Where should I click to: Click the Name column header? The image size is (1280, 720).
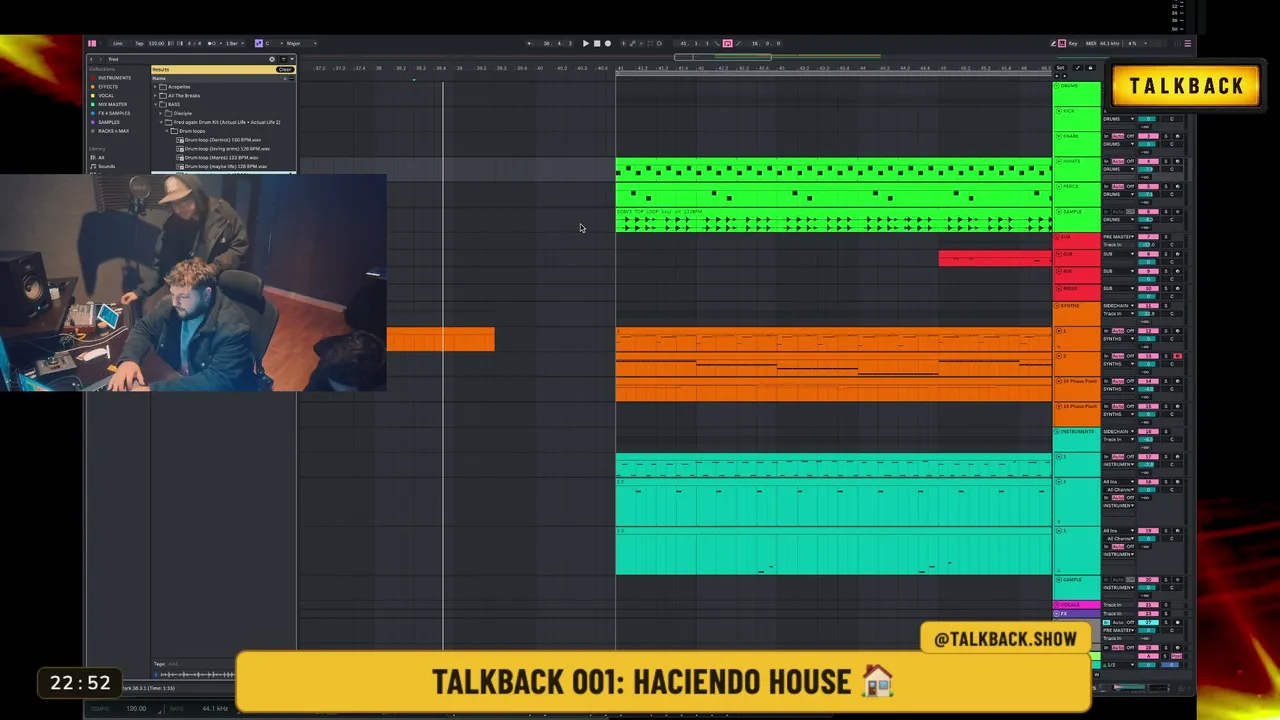pos(159,78)
